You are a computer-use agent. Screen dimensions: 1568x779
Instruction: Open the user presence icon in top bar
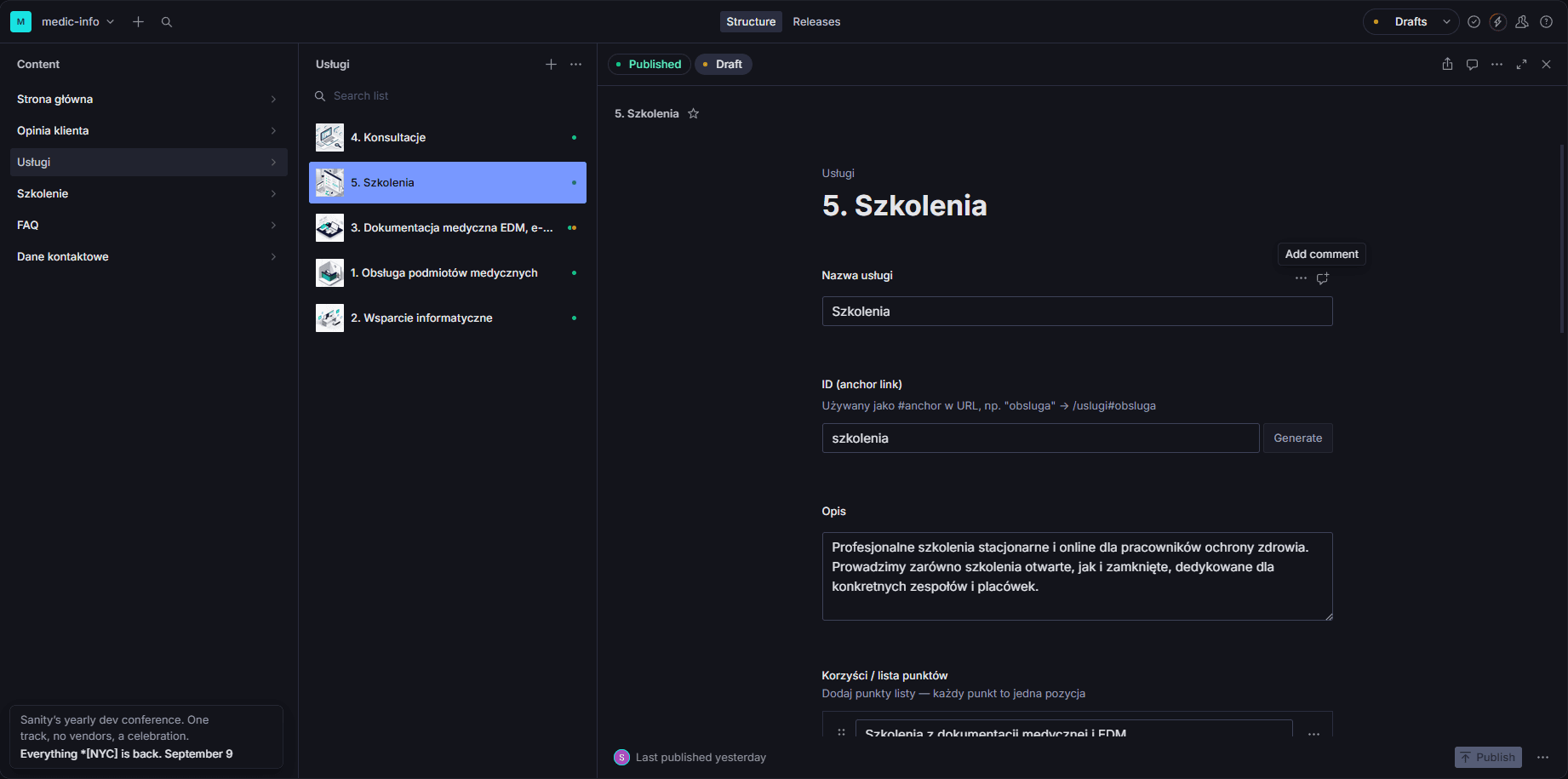pyautogui.click(x=1522, y=21)
